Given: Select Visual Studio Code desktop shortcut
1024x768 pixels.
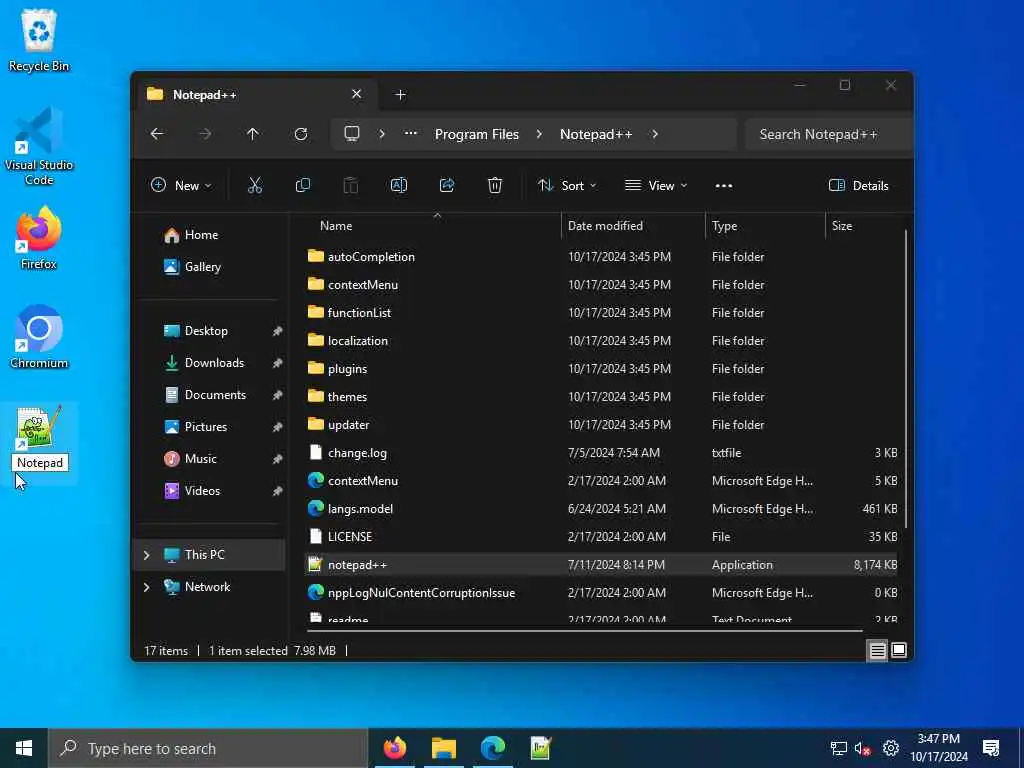Looking at the screenshot, I should click(39, 146).
